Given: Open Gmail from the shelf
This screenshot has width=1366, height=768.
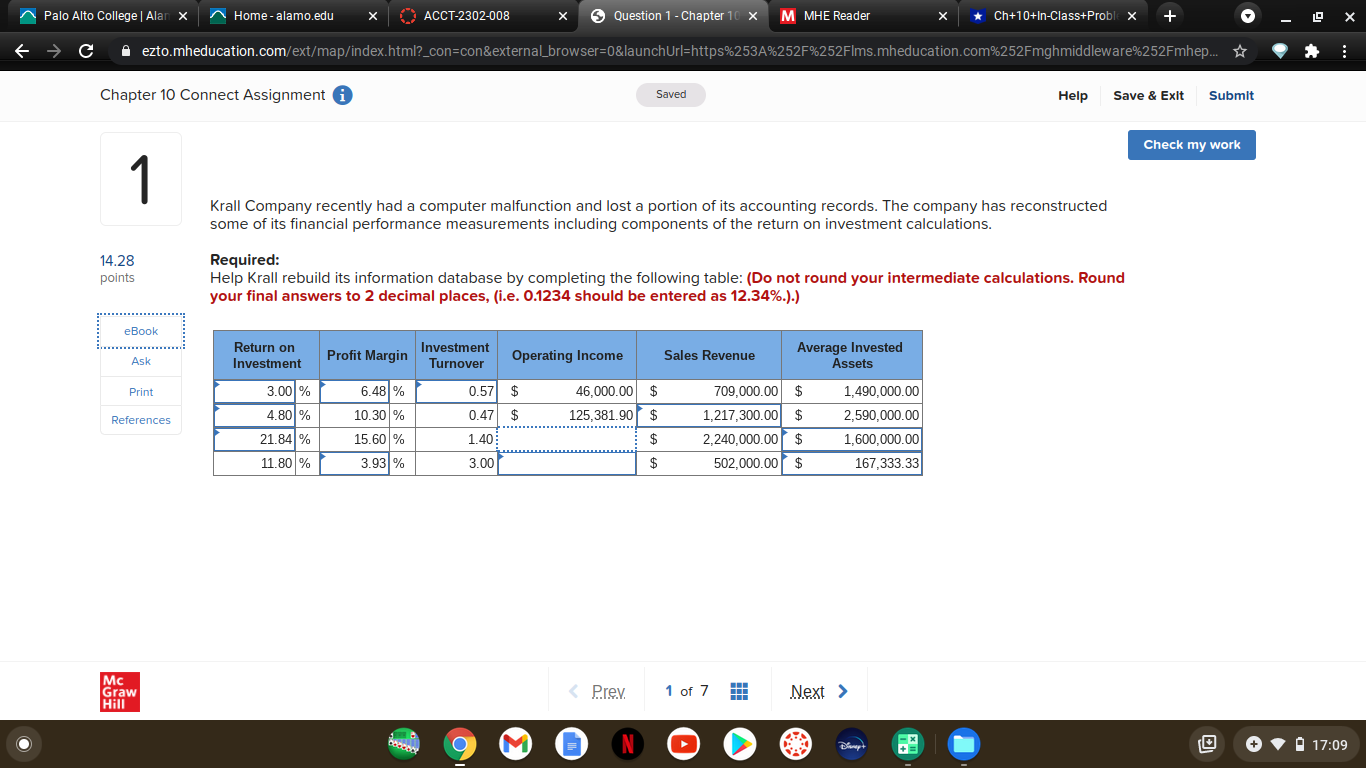Looking at the screenshot, I should point(515,744).
